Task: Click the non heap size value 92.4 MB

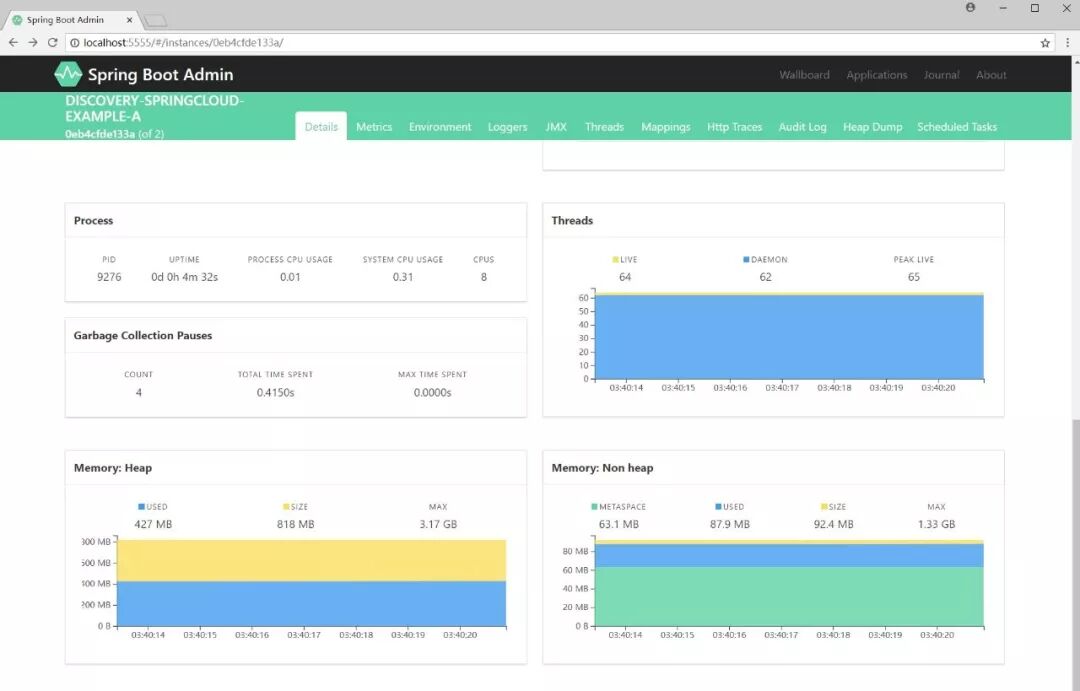Action: [833, 524]
